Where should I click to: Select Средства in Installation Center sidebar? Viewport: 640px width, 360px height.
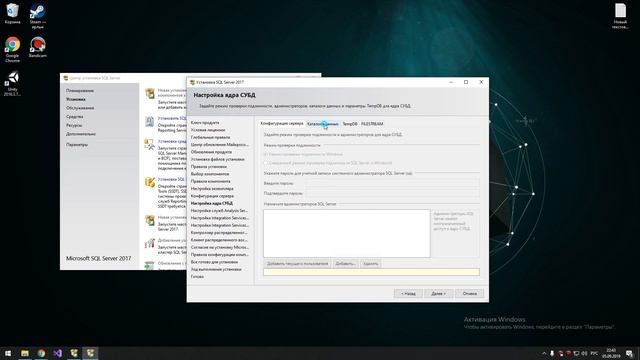coord(75,117)
